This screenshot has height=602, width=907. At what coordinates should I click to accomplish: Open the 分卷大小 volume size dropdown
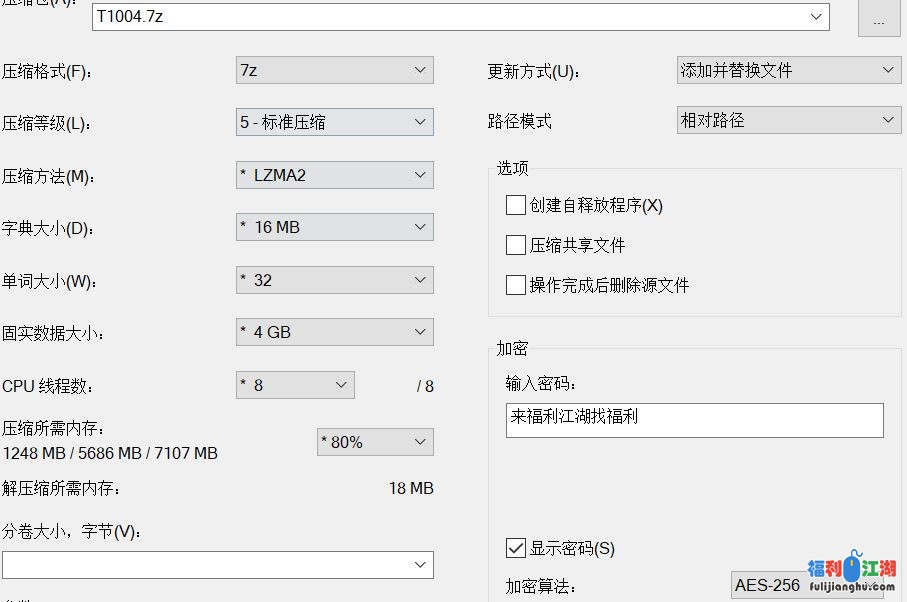pos(217,565)
